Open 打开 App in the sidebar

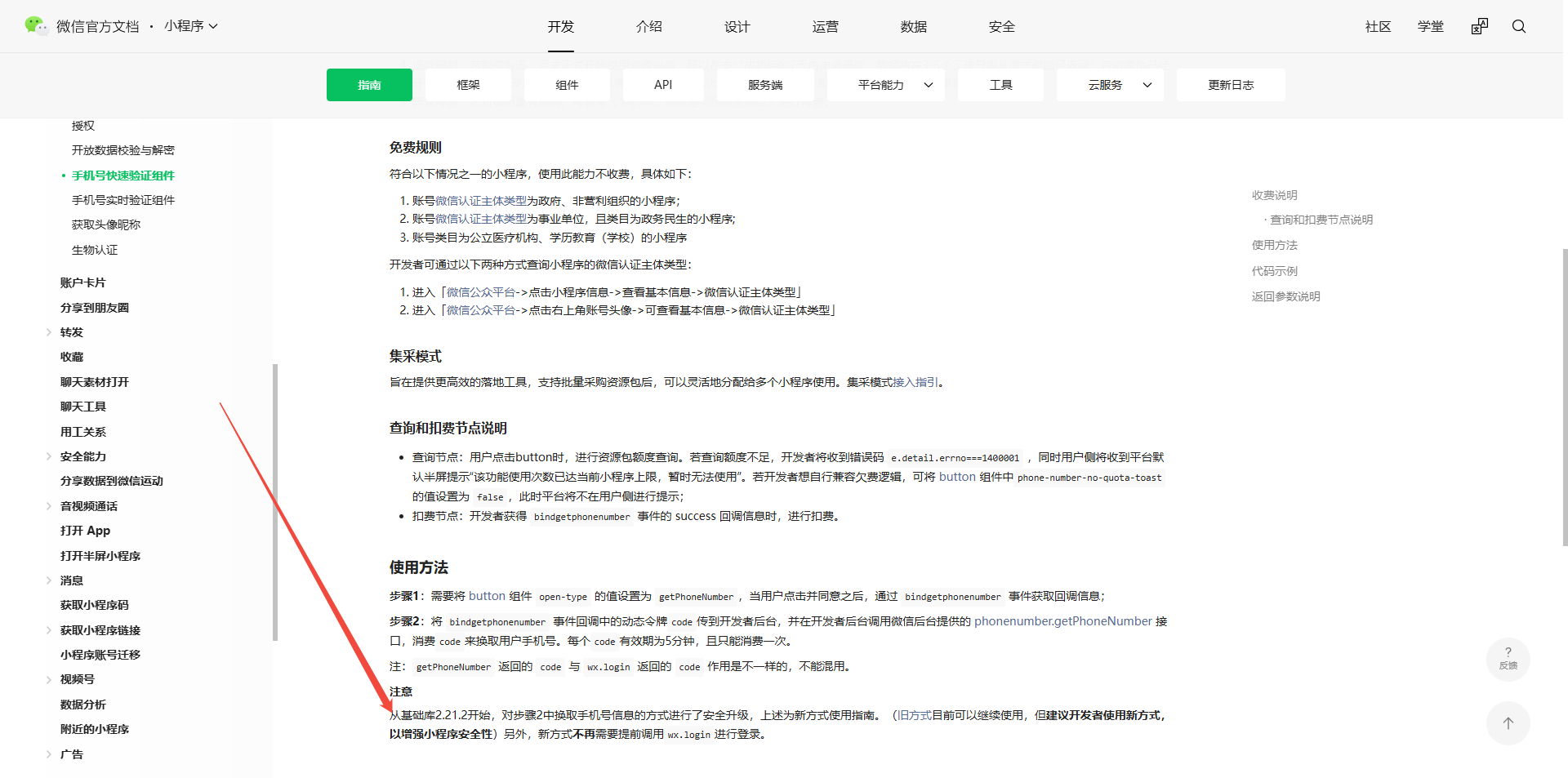pyautogui.click(x=85, y=531)
